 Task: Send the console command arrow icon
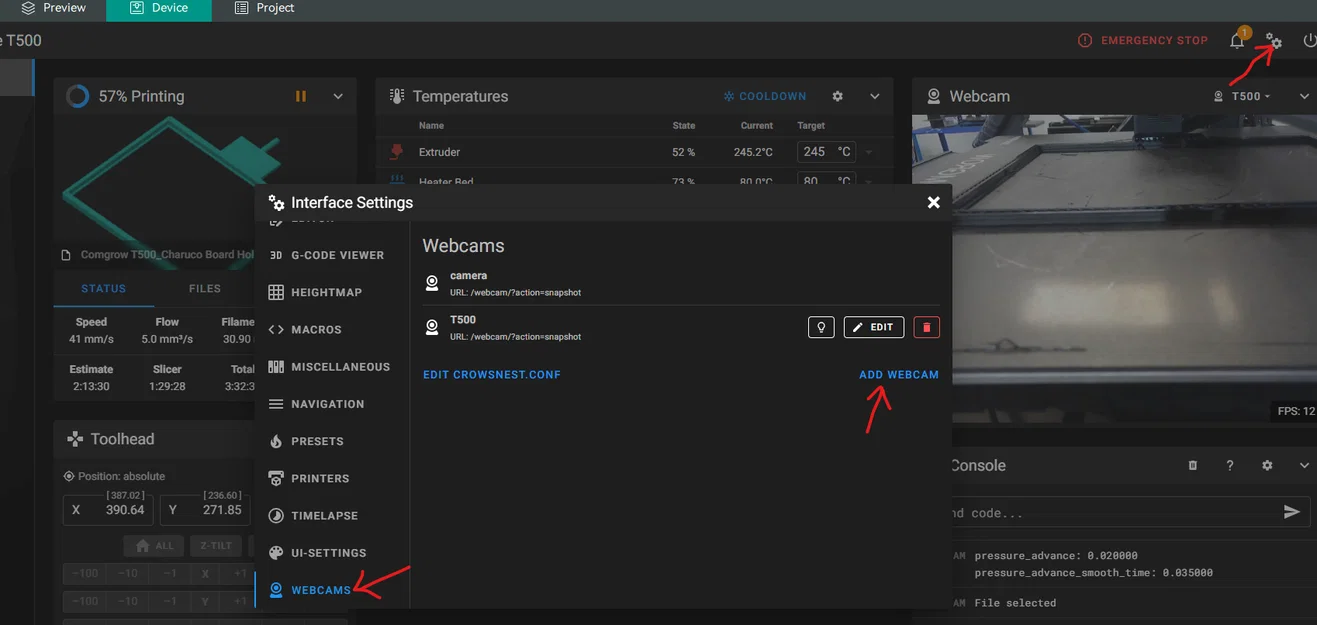click(1292, 512)
